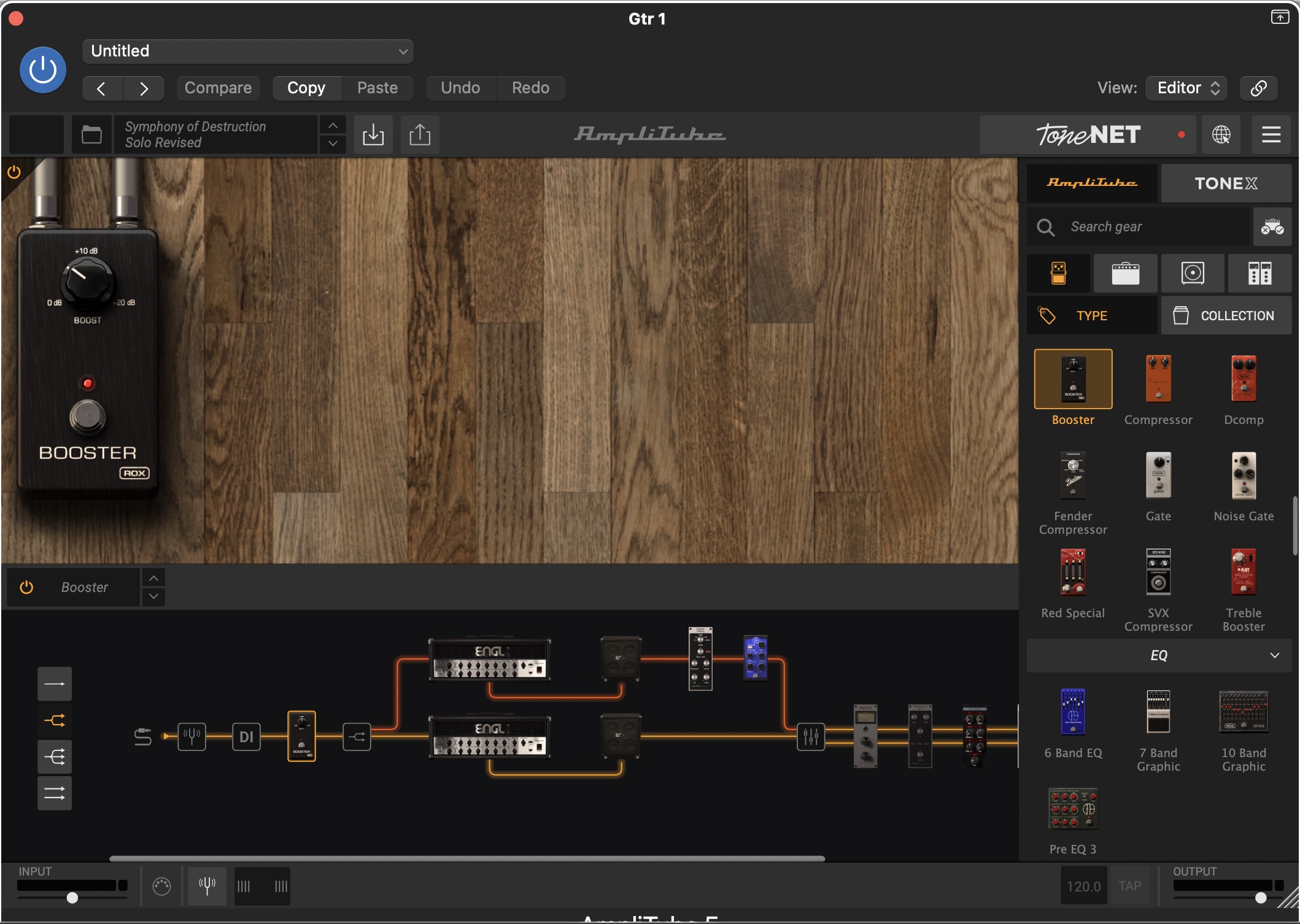This screenshot has width=1300, height=924.
Task: Collapse the EQ section in gear list
Action: click(1274, 655)
